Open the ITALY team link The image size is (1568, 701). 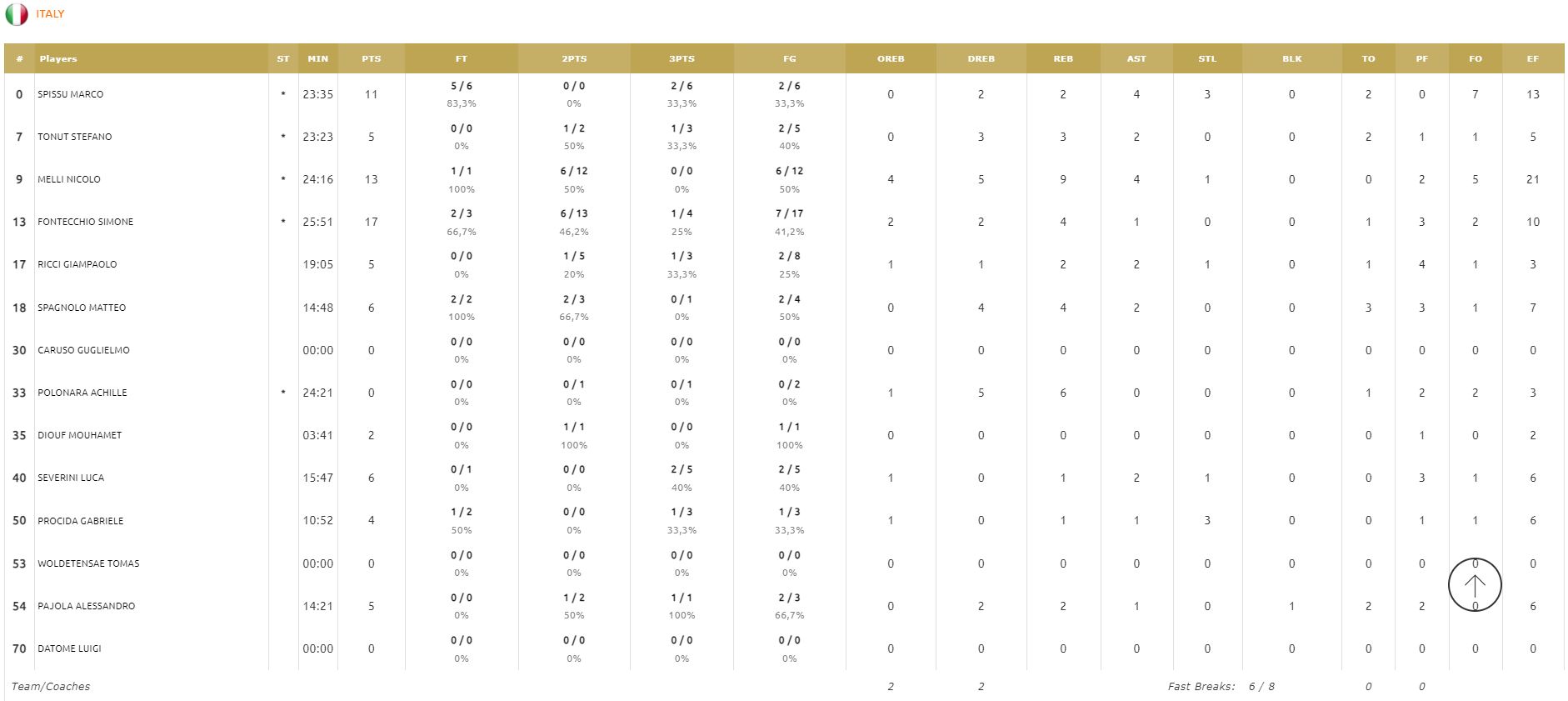[x=50, y=14]
